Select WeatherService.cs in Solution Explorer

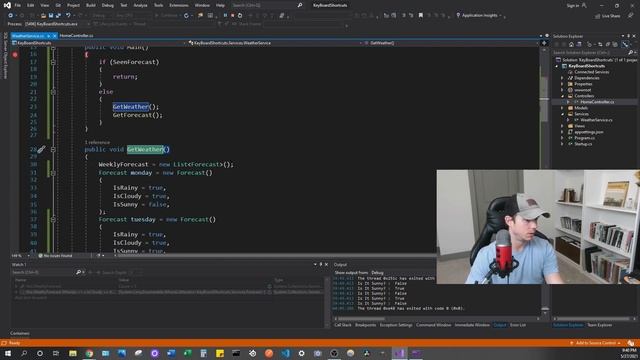coord(596,120)
